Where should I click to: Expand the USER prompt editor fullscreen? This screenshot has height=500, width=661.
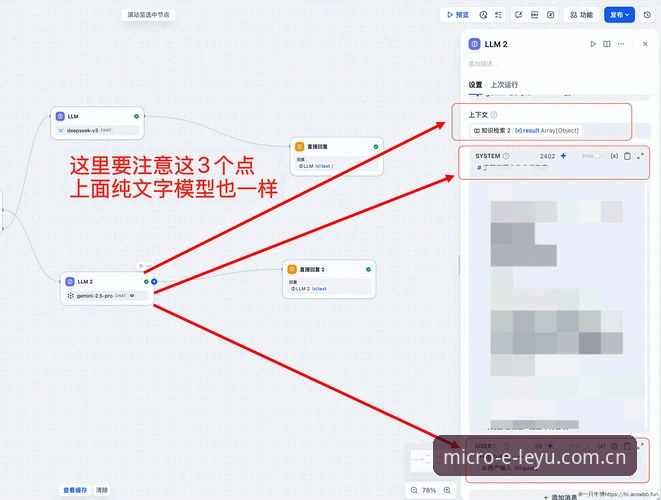[640, 446]
